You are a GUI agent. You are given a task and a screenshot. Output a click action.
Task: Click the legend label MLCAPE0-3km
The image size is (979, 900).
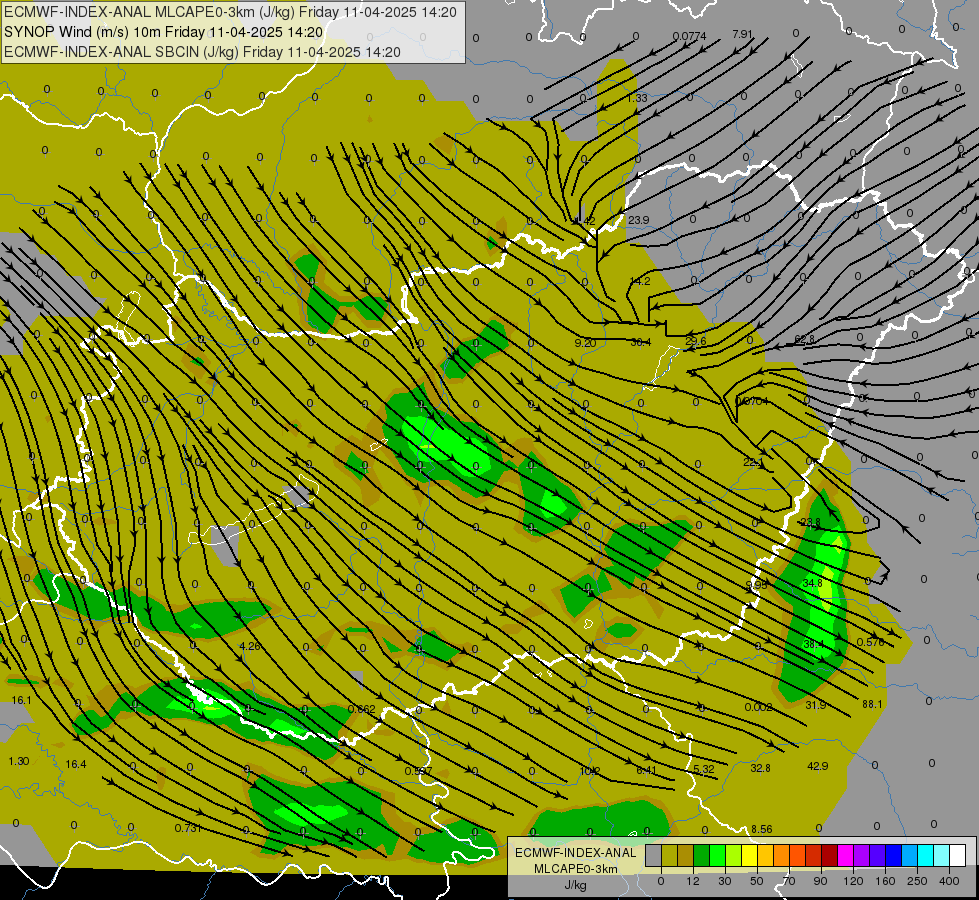pos(575,869)
